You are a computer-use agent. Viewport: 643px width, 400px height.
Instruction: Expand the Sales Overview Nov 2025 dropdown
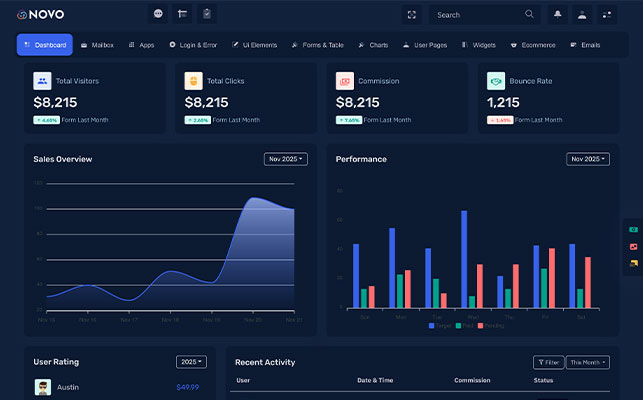pos(285,159)
